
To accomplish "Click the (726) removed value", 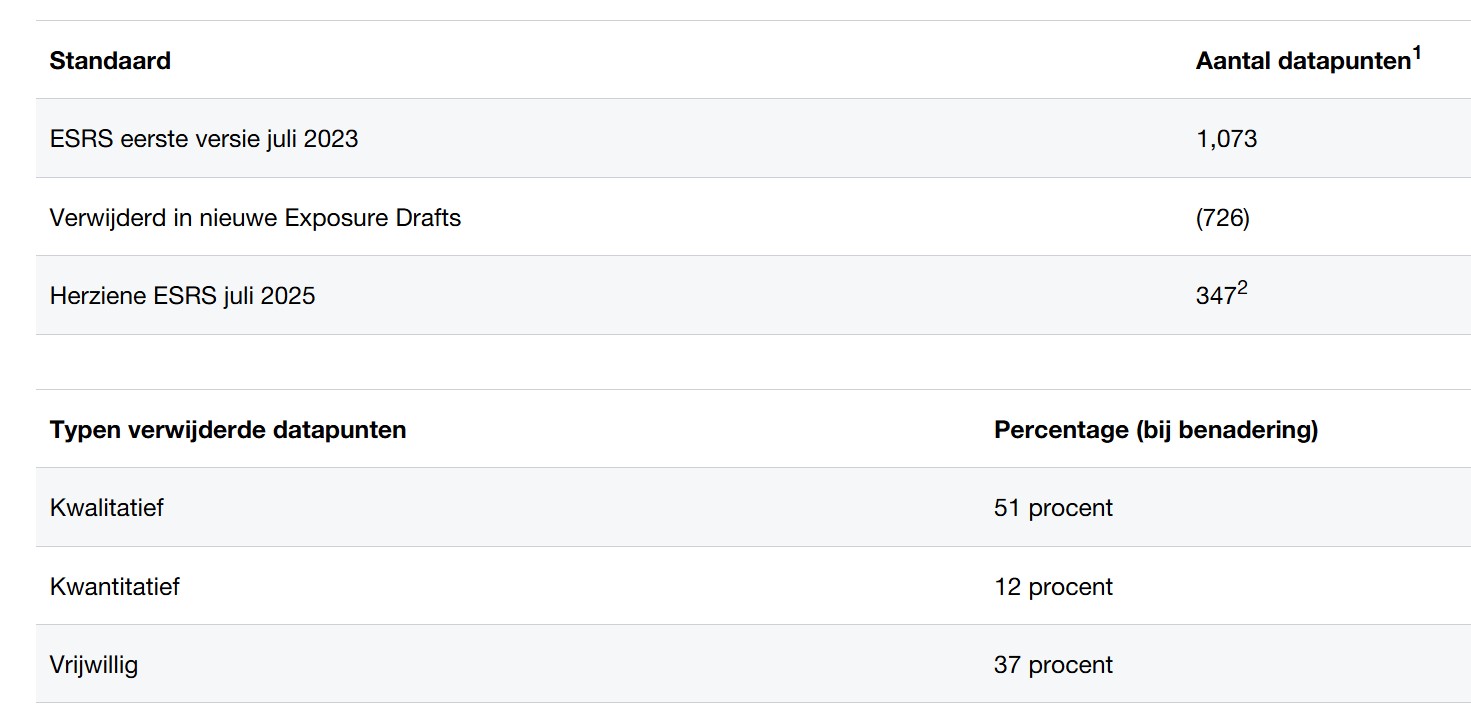I will click(1222, 218).
